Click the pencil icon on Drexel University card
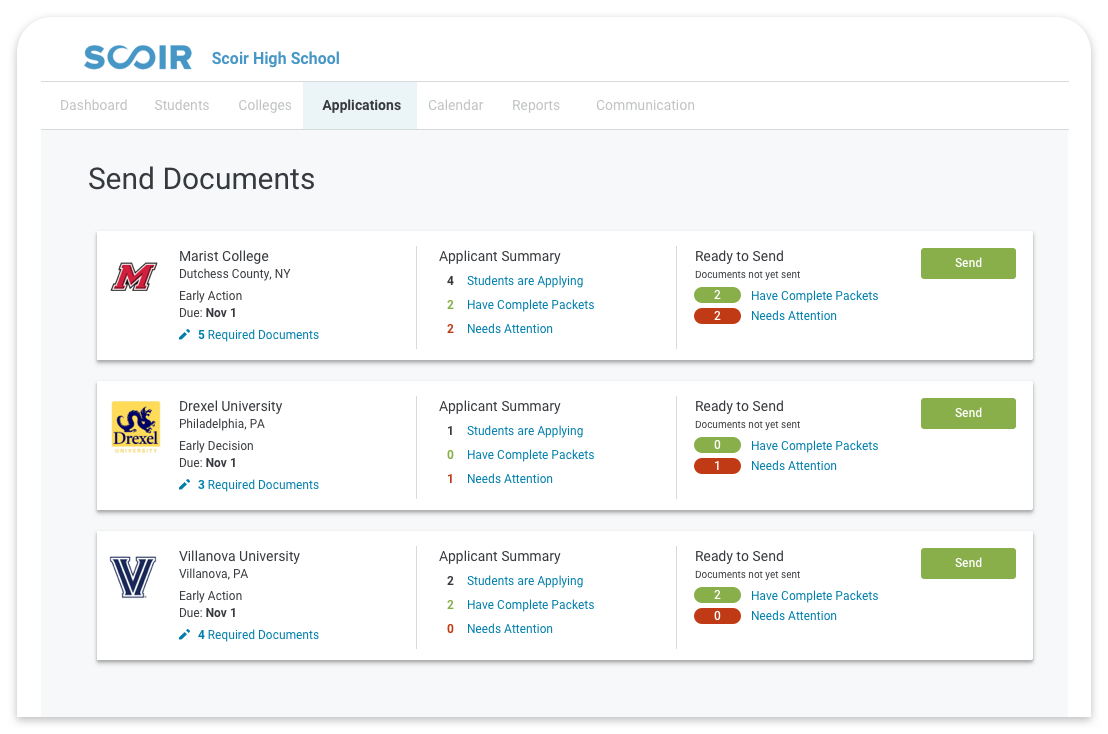This screenshot has height=734, width=1108. click(x=184, y=485)
